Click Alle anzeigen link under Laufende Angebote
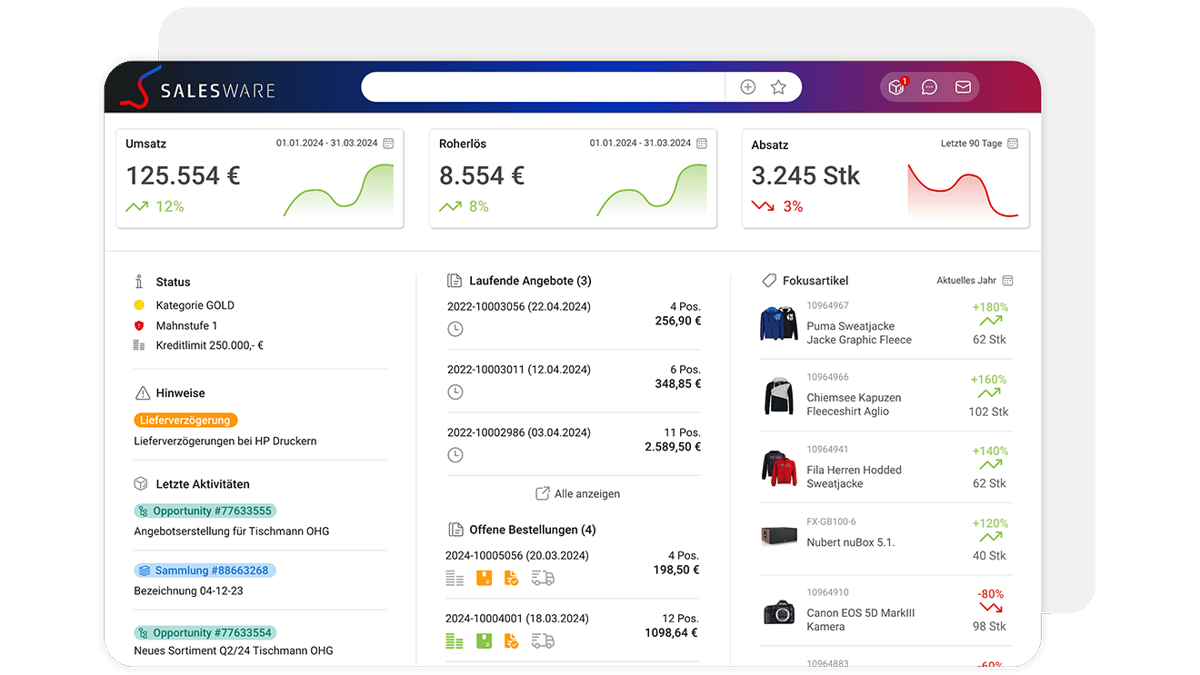This screenshot has width=1200, height=675. point(578,494)
